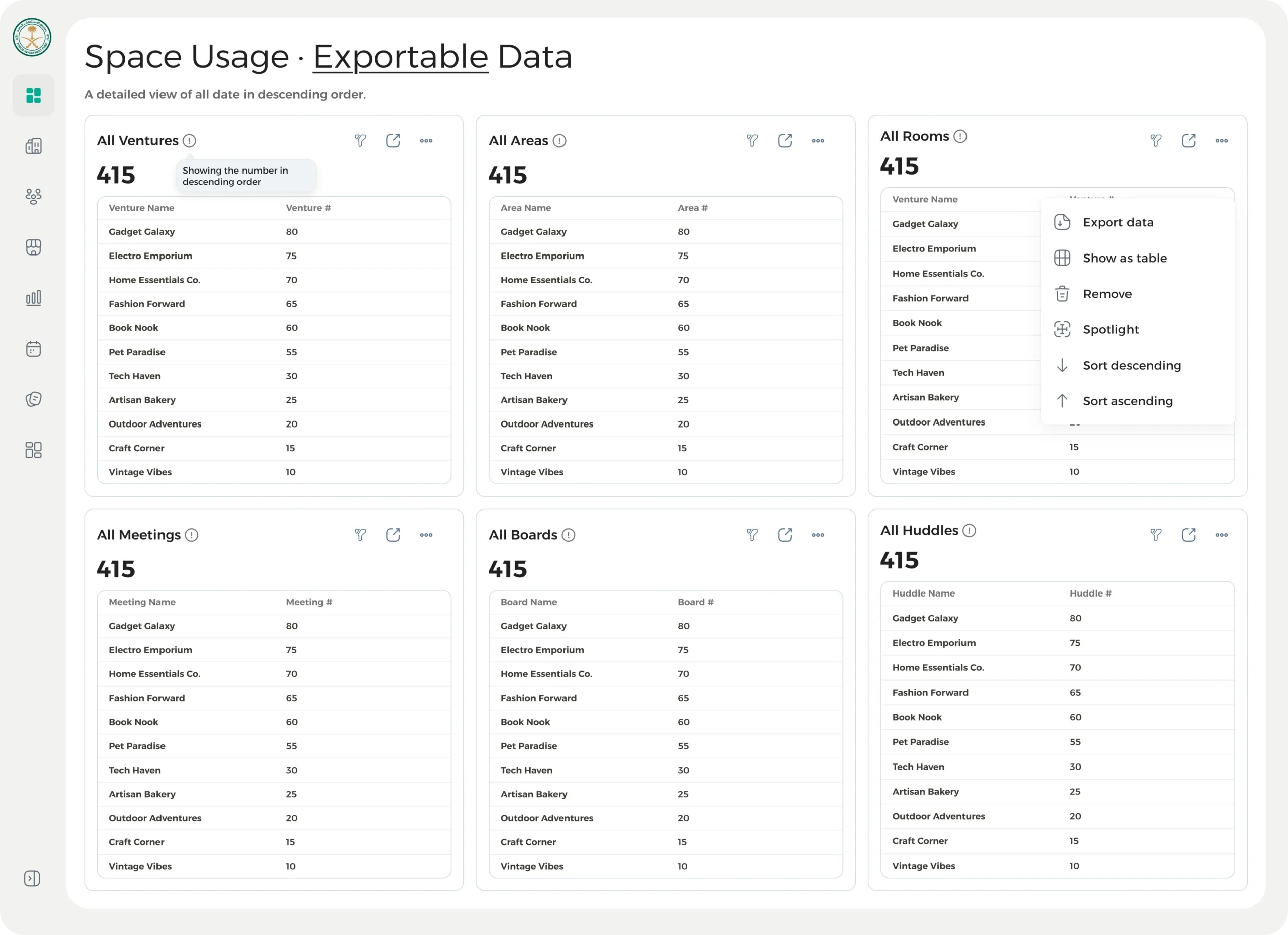Open the dashboard grid icon in sidebar
Viewport: 1288px width, 935px height.
(34, 96)
